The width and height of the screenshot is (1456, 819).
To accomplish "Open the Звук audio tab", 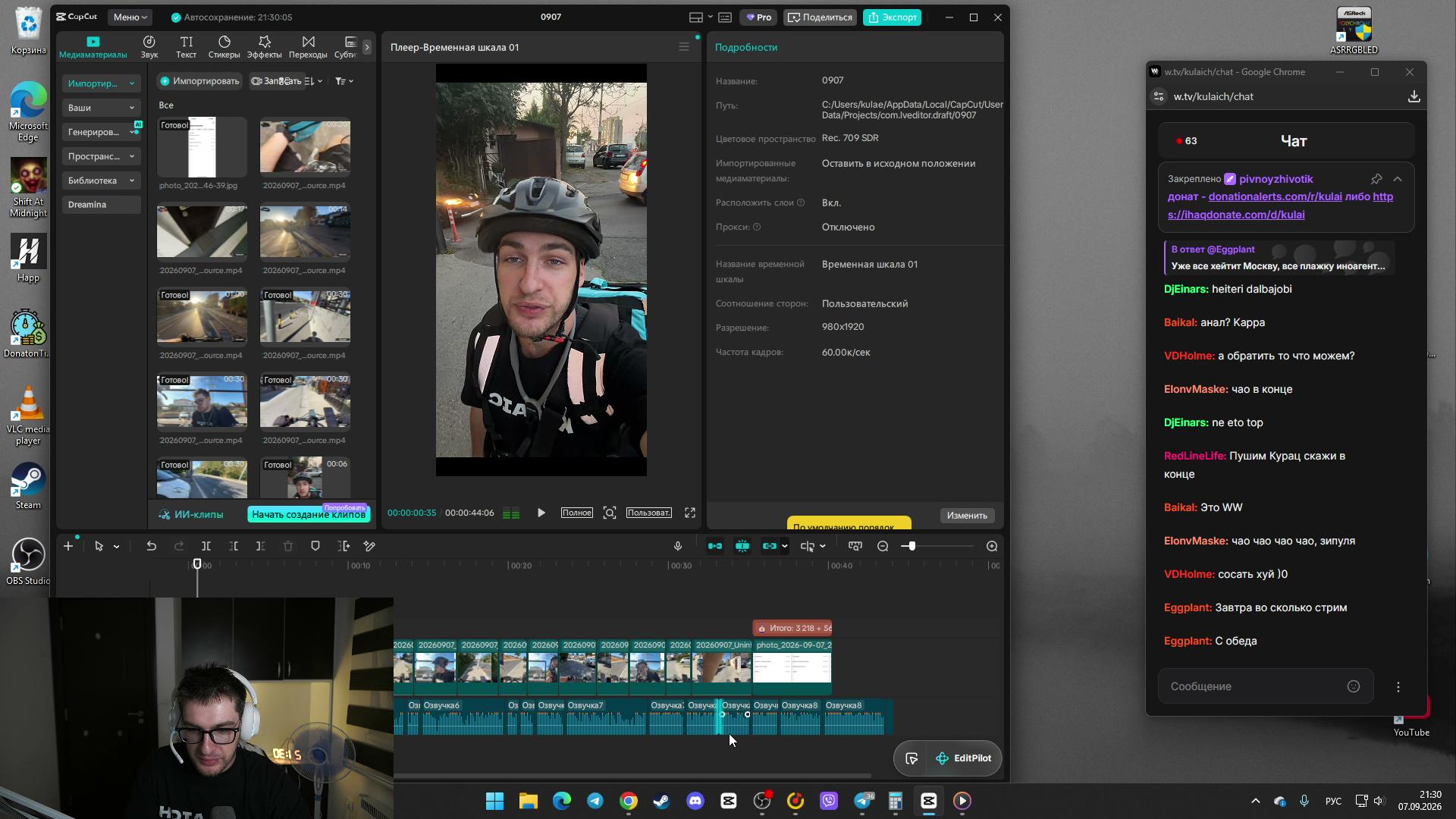I will (x=149, y=47).
